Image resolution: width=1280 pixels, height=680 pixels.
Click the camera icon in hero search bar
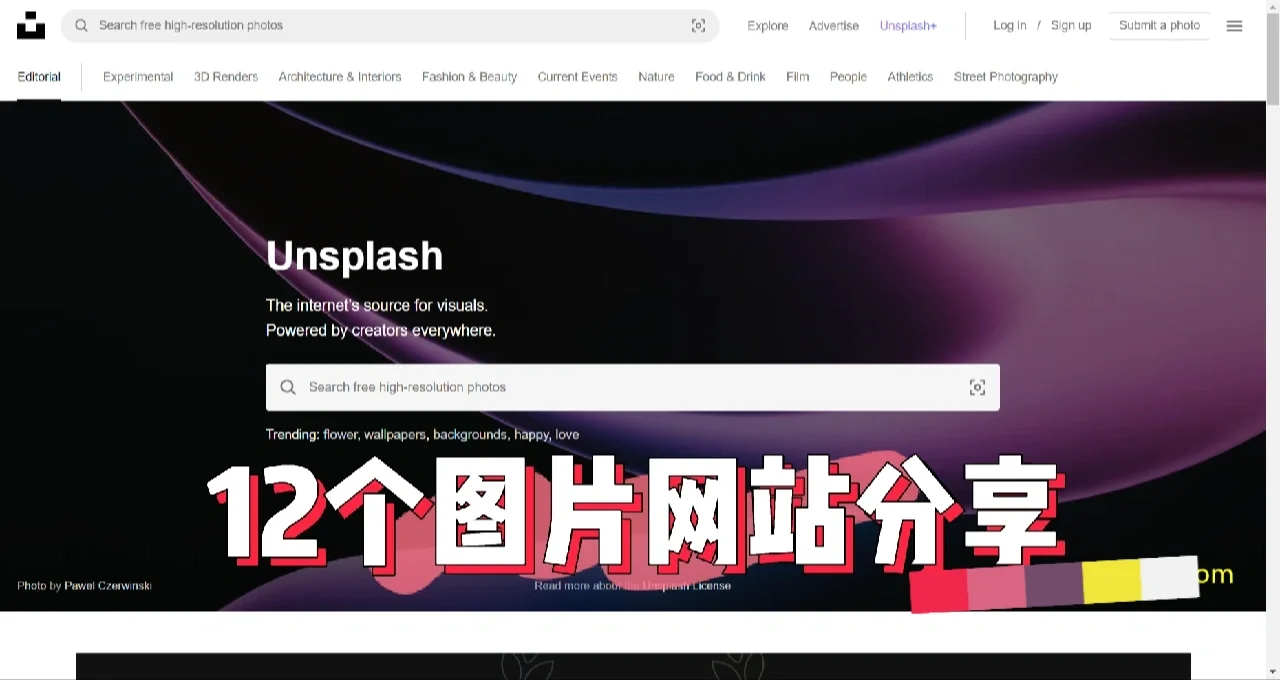[x=977, y=387]
